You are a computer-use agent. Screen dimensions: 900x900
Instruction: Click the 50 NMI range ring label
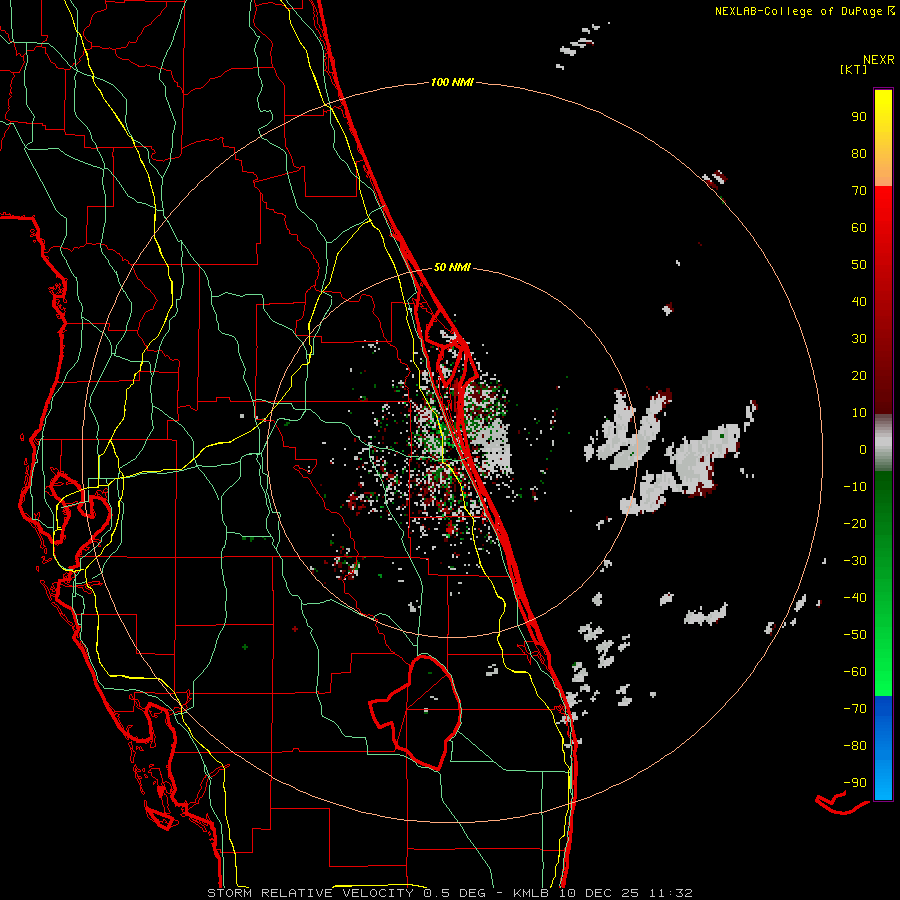(452, 267)
